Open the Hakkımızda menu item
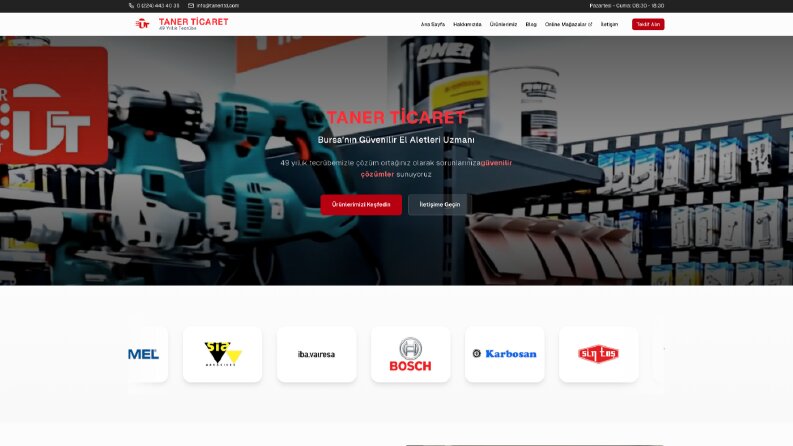This screenshot has width=793, height=446. 467,24
